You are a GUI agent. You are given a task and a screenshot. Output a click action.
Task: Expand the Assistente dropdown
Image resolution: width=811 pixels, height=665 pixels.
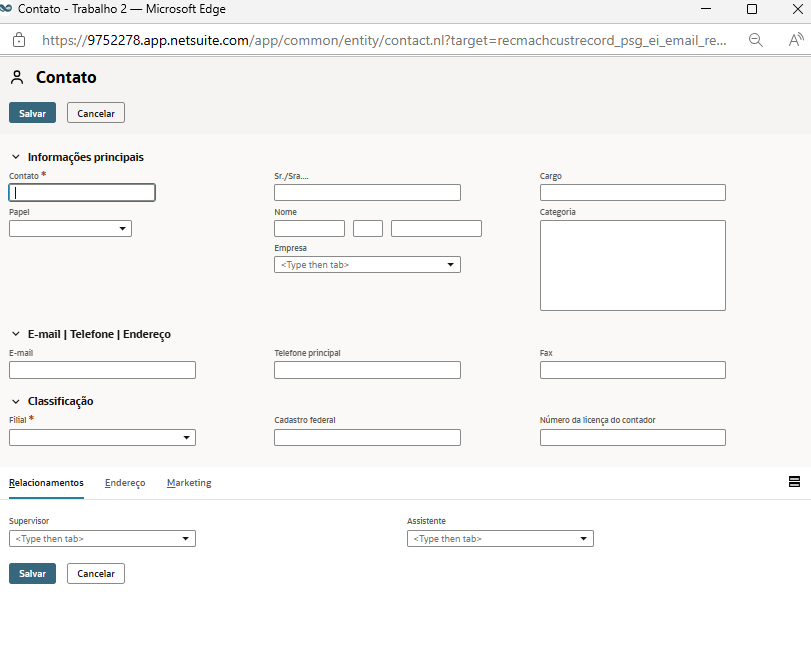[x=584, y=539]
